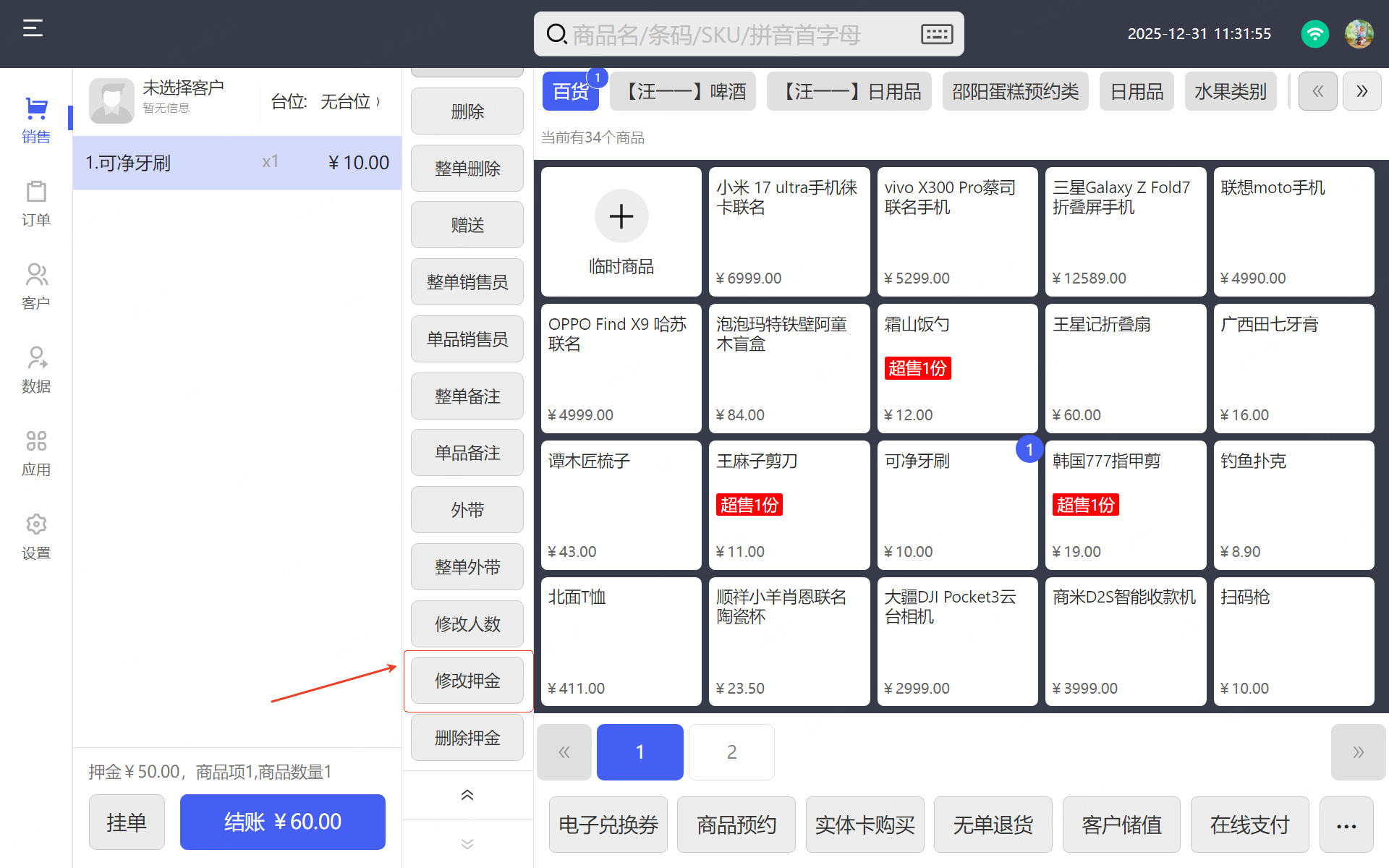Switch to 水果类别 category tab
The width and height of the screenshot is (1389, 868).
(1230, 92)
